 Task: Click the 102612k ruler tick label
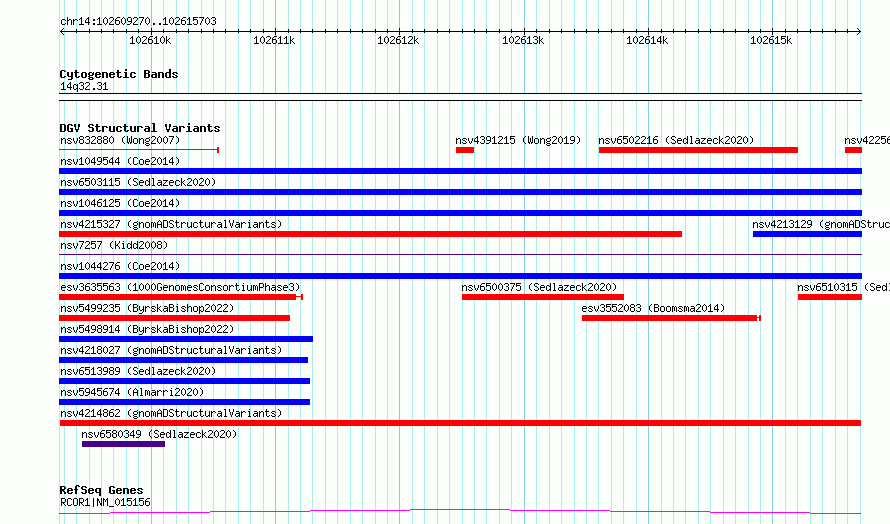click(398, 40)
